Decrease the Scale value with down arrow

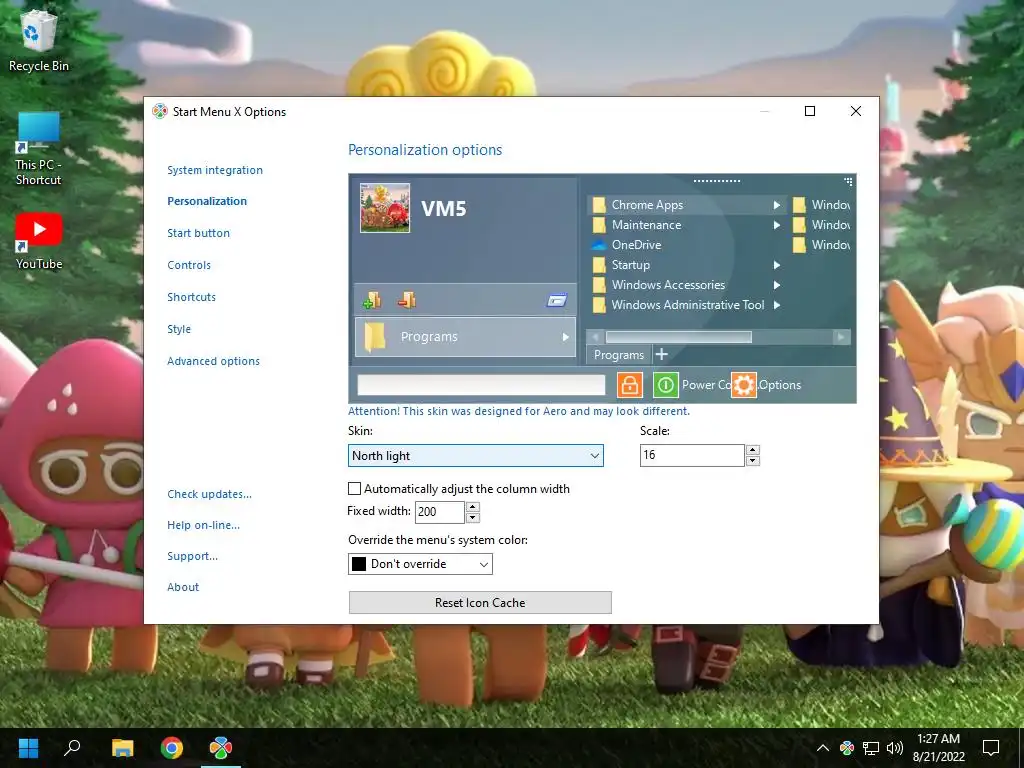752,461
